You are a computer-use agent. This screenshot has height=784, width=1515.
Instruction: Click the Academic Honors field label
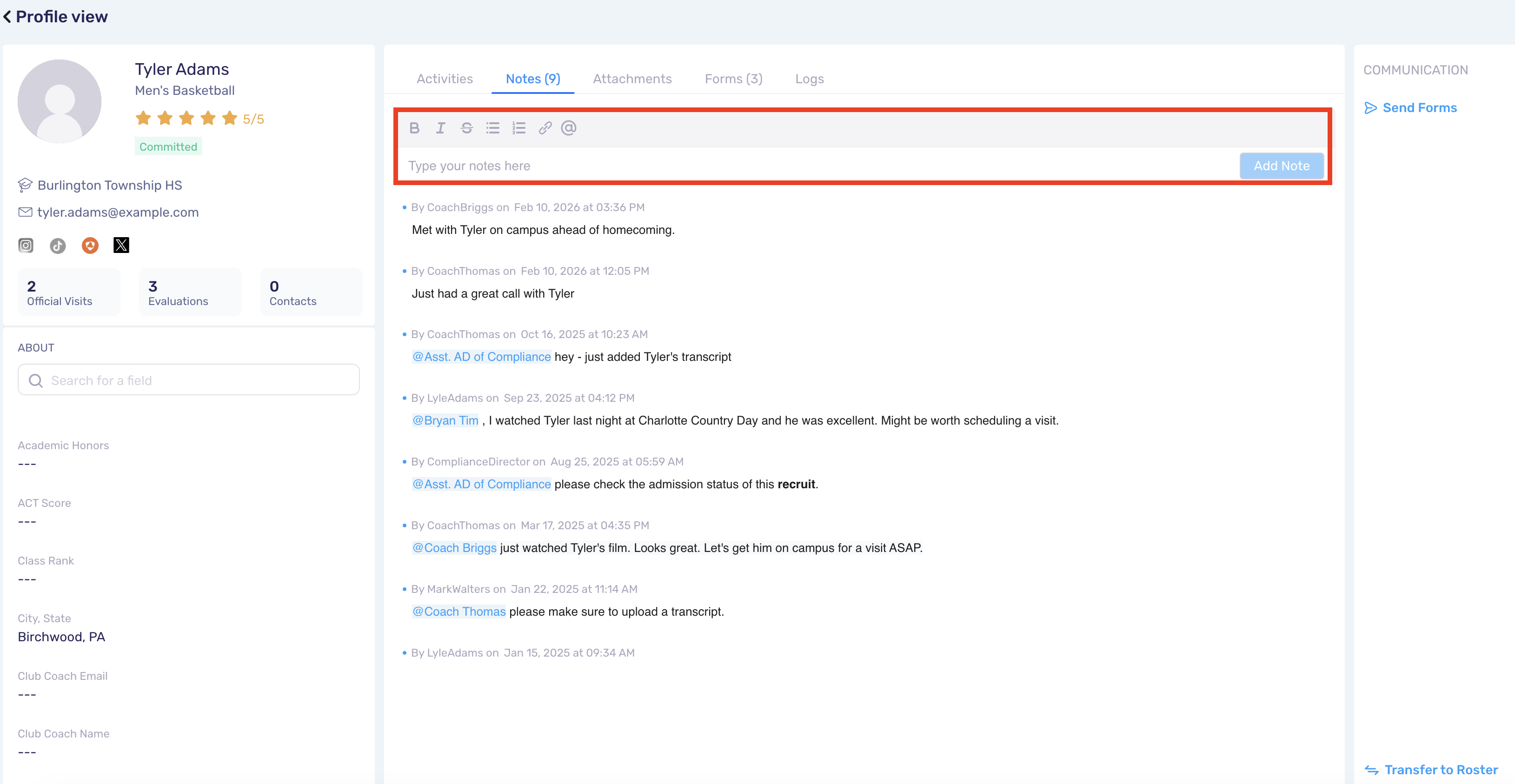(x=63, y=445)
